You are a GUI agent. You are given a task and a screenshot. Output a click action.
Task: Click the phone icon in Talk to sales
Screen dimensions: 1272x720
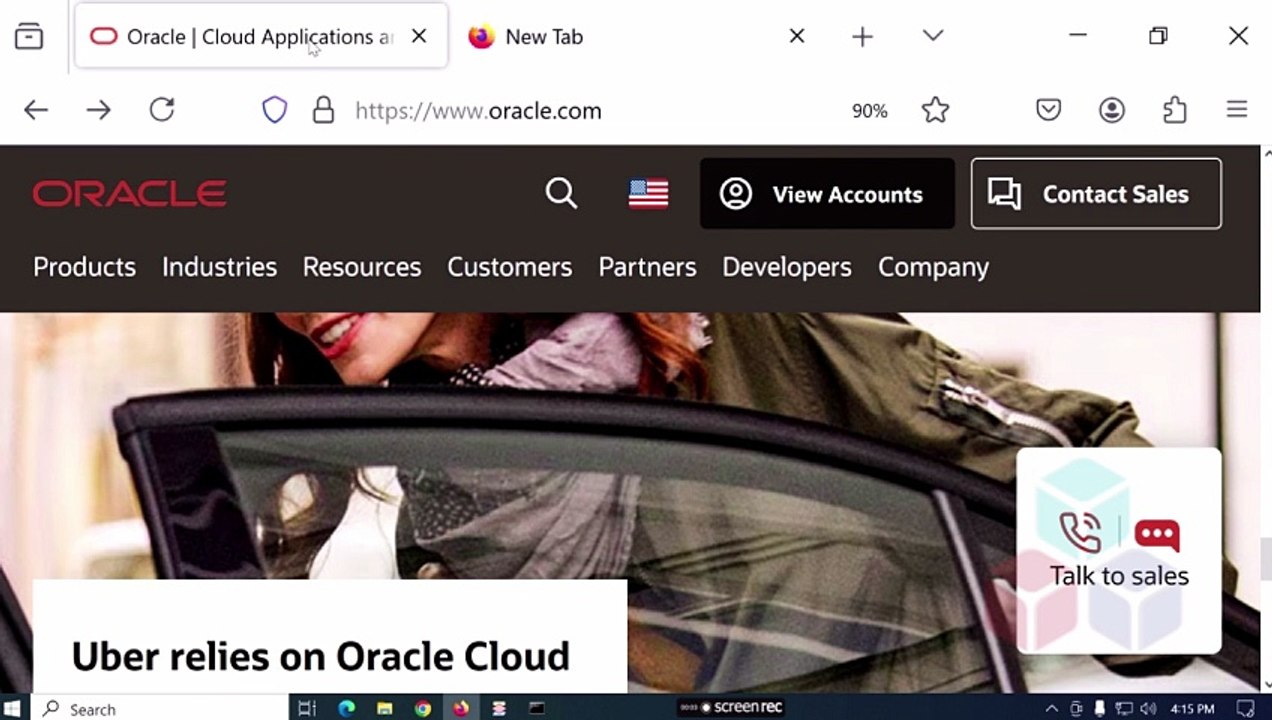pyautogui.click(x=1080, y=533)
